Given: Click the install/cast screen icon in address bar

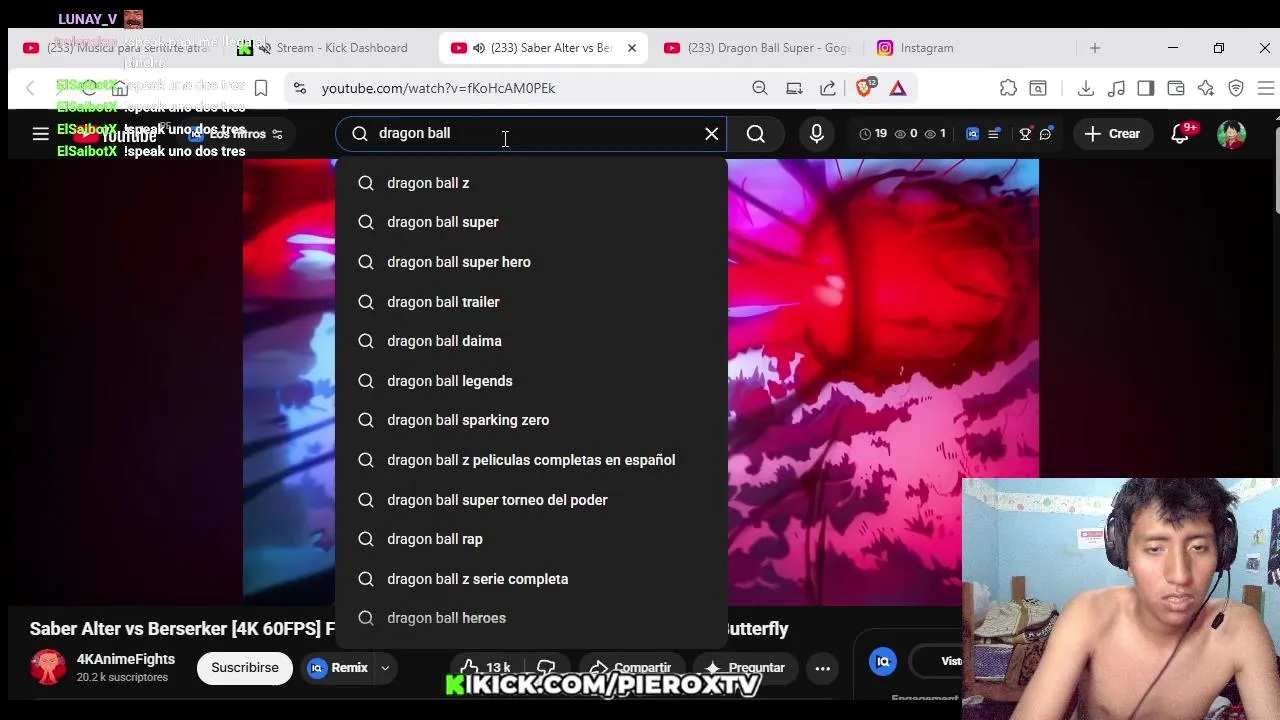Looking at the screenshot, I should click(794, 88).
